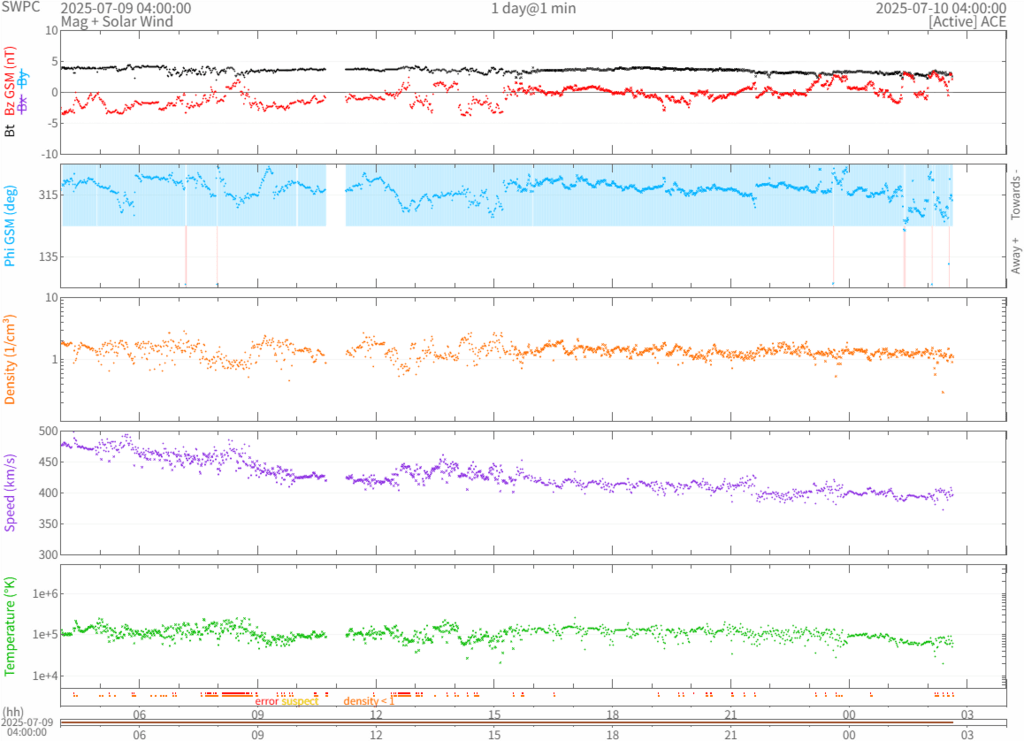Click the start date 2025-07-09 04:00:00 header

point(126,8)
